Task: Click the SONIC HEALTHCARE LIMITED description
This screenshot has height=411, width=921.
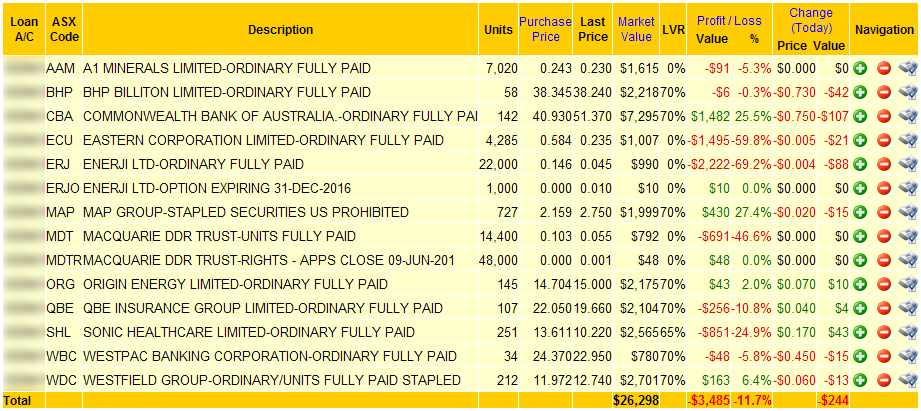Action: (249, 333)
